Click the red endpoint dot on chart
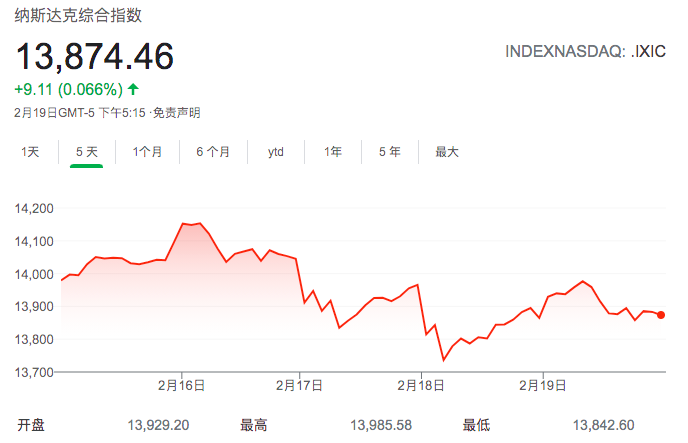This screenshot has width=688, height=443. pyautogui.click(x=662, y=315)
